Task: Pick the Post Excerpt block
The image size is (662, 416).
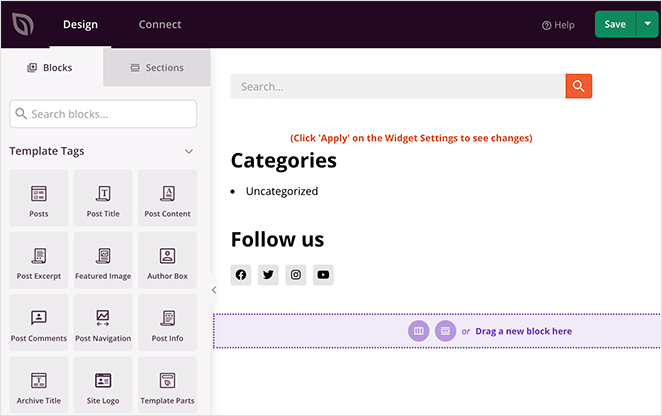Action: click(39, 260)
